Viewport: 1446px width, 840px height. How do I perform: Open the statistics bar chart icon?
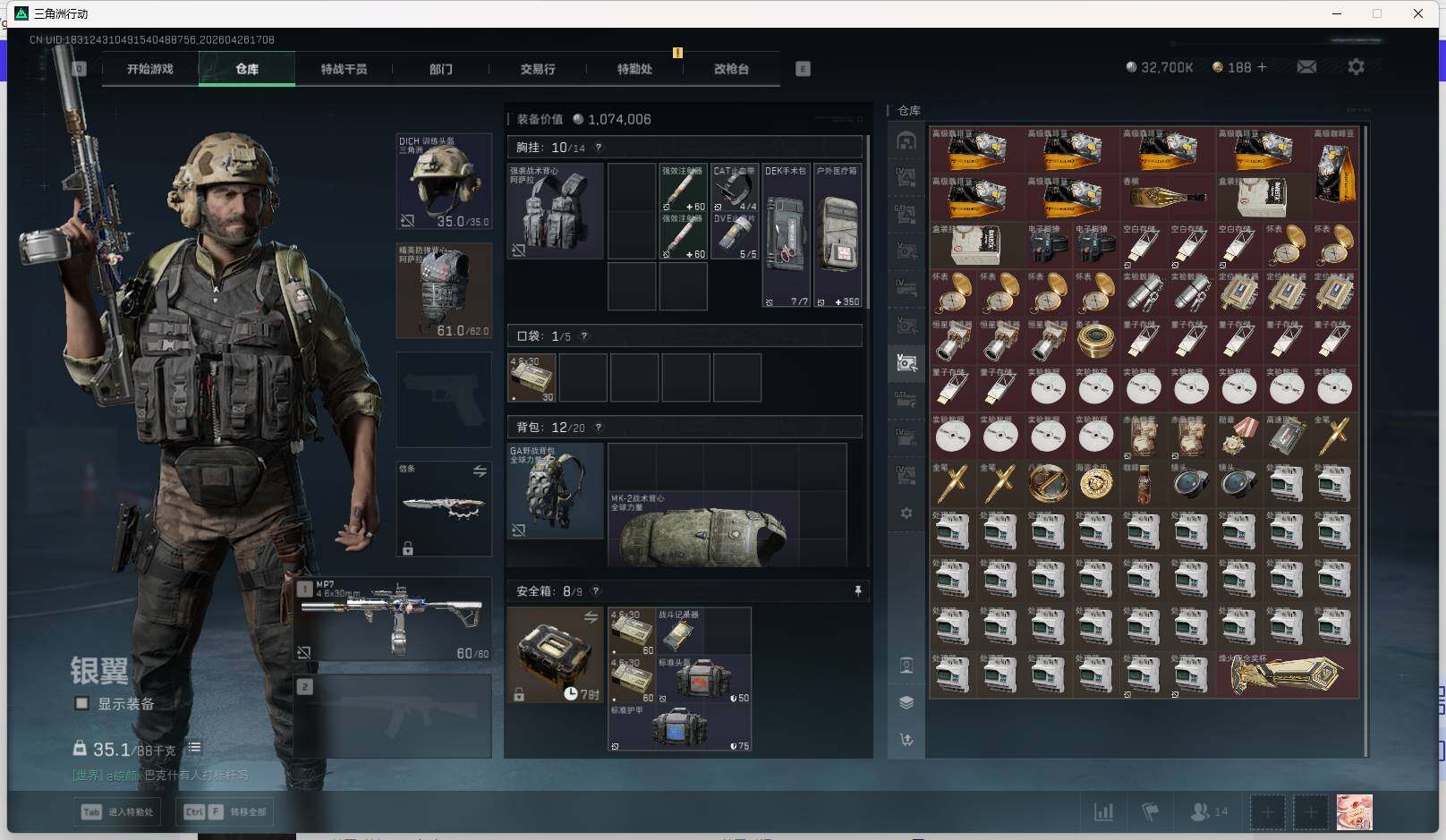tap(1103, 812)
